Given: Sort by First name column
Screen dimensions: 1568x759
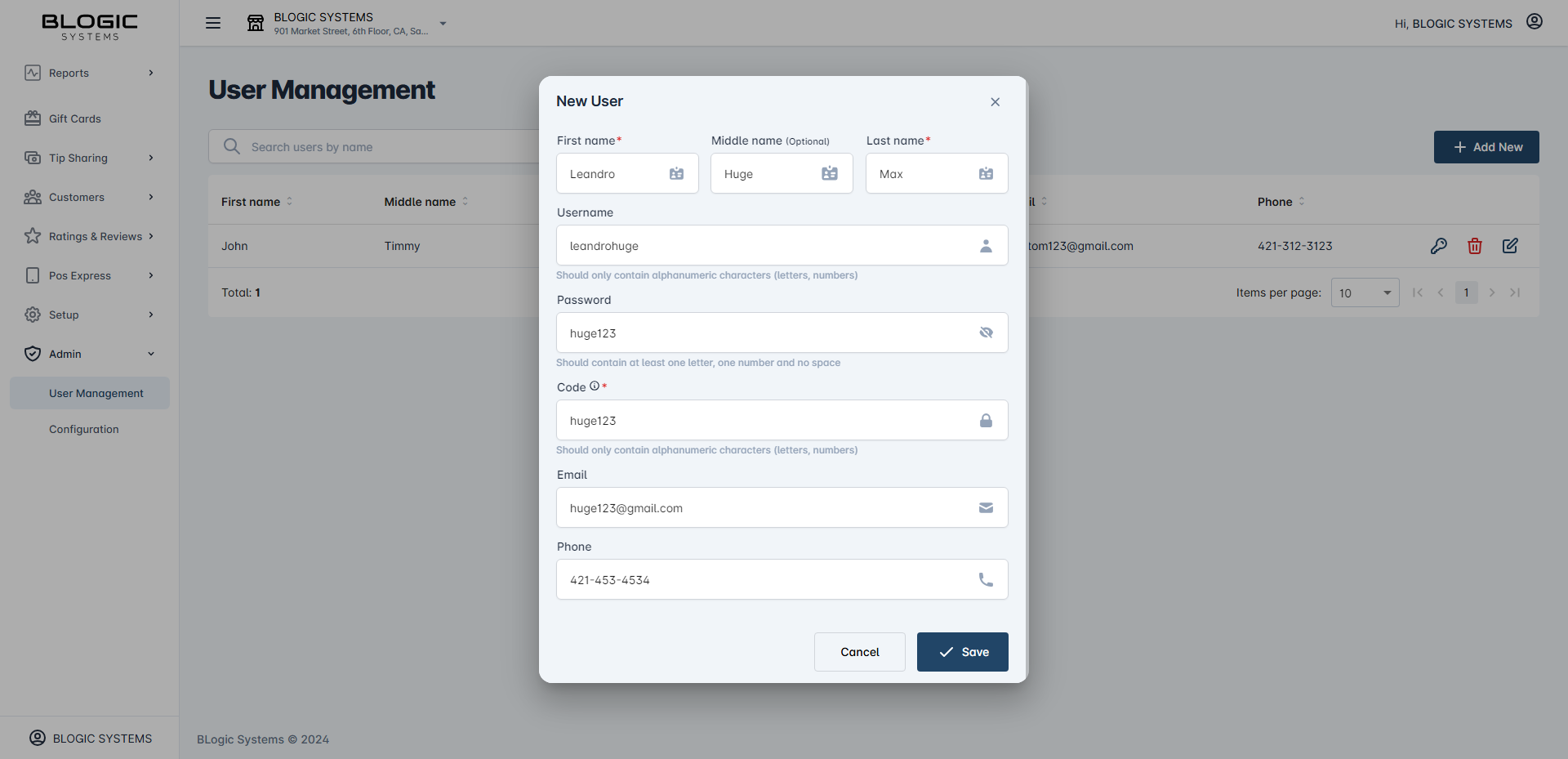Looking at the screenshot, I should (256, 202).
